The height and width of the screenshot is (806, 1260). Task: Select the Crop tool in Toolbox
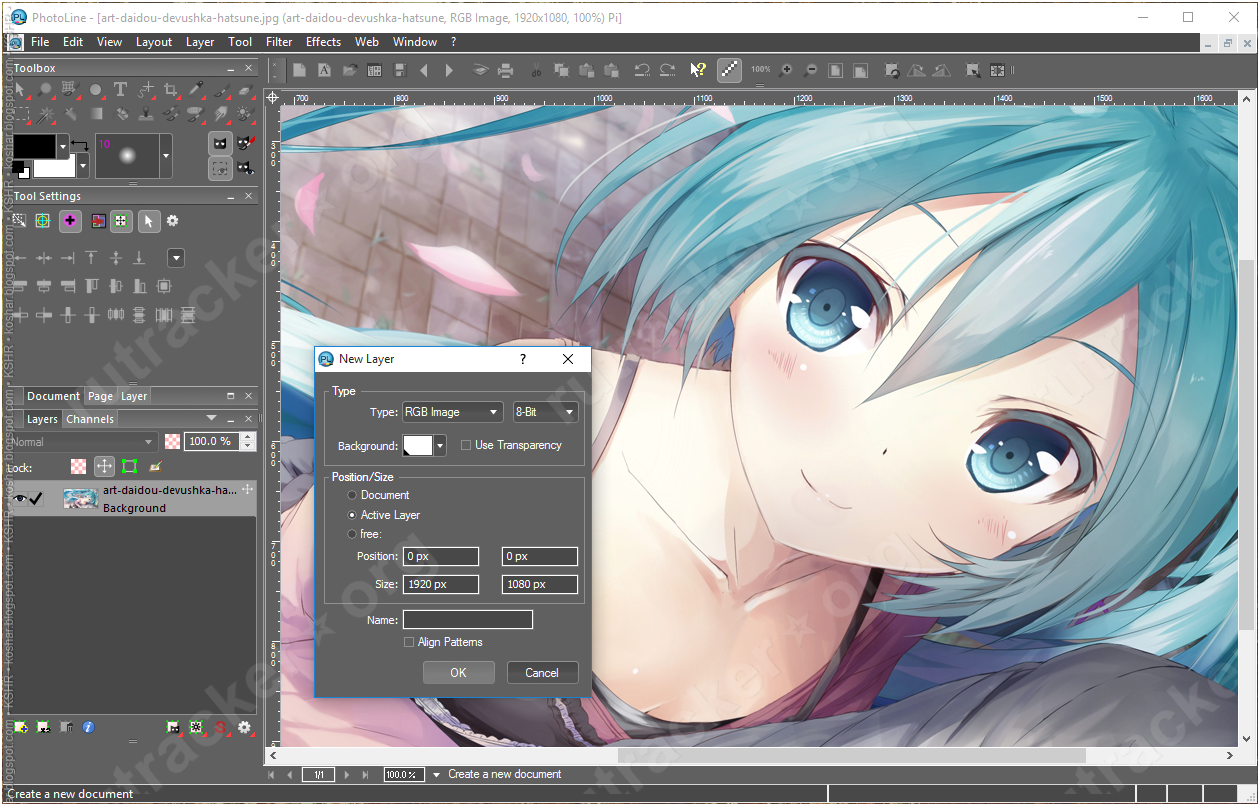tap(170, 89)
